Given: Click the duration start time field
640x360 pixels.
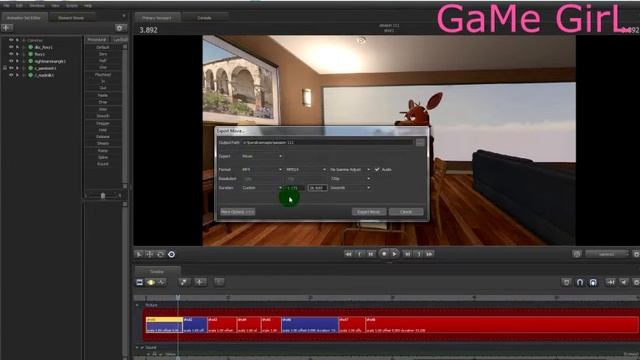Looking at the screenshot, I should (295, 188).
